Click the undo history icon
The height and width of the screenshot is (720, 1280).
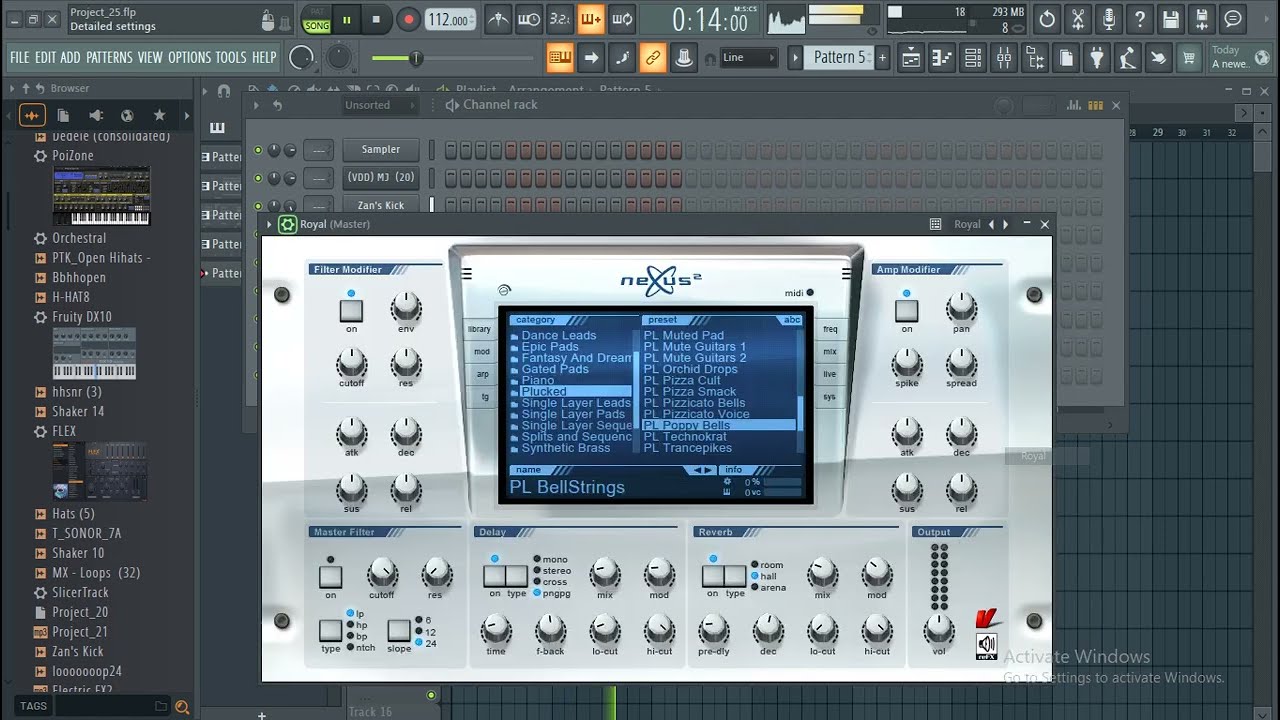click(1047, 19)
